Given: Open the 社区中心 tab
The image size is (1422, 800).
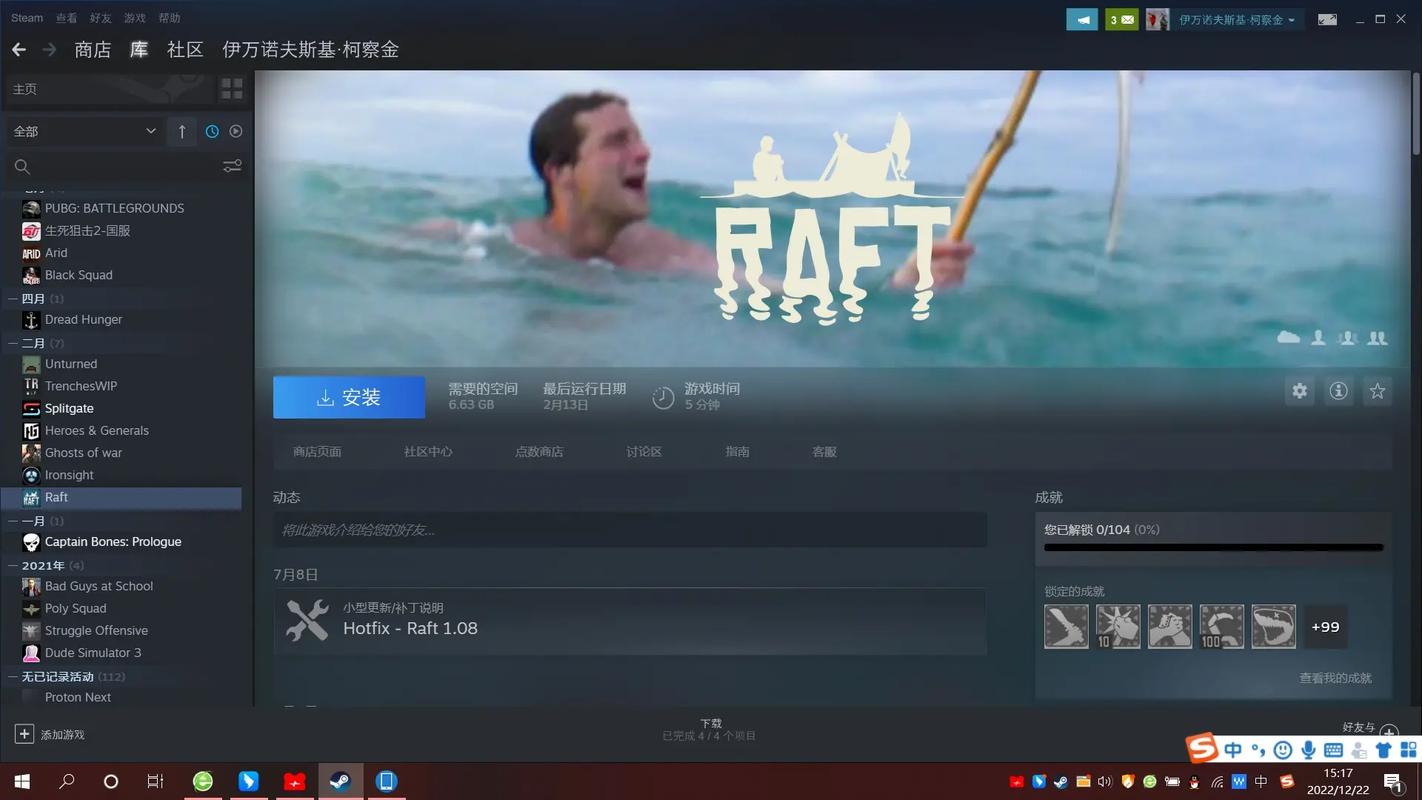Looking at the screenshot, I should coord(428,452).
